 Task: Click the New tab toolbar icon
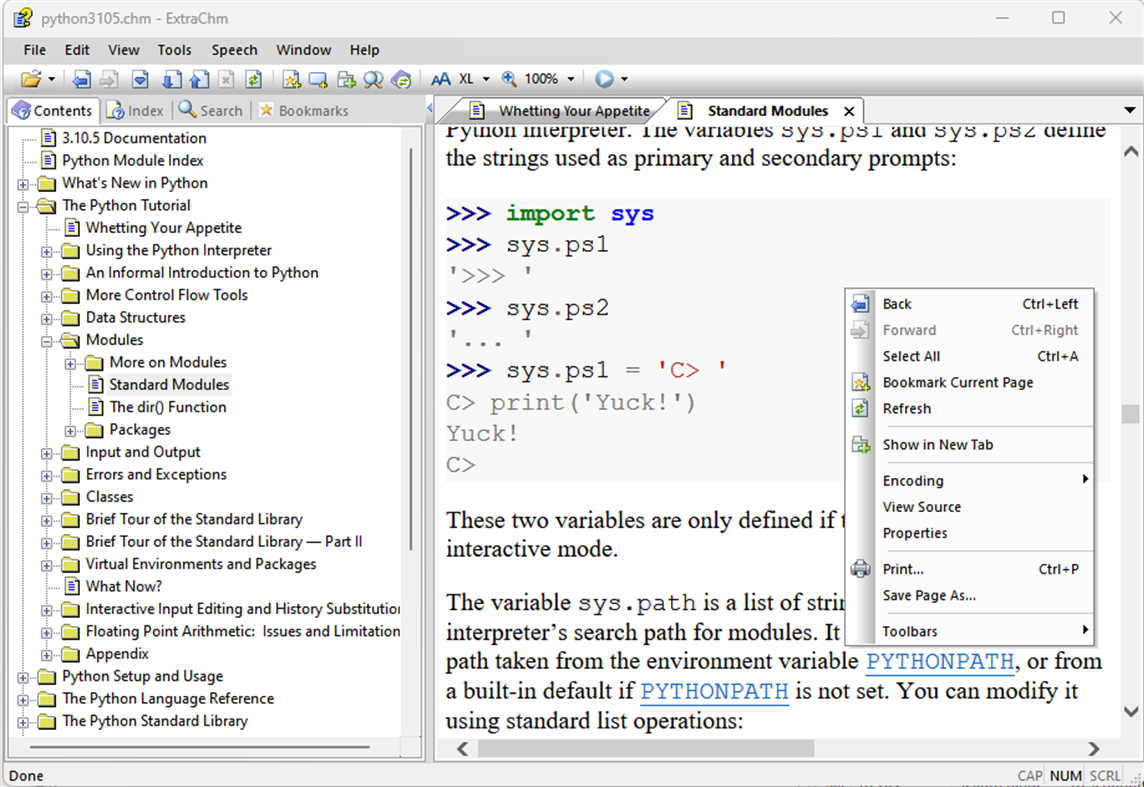click(x=318, y=79)
